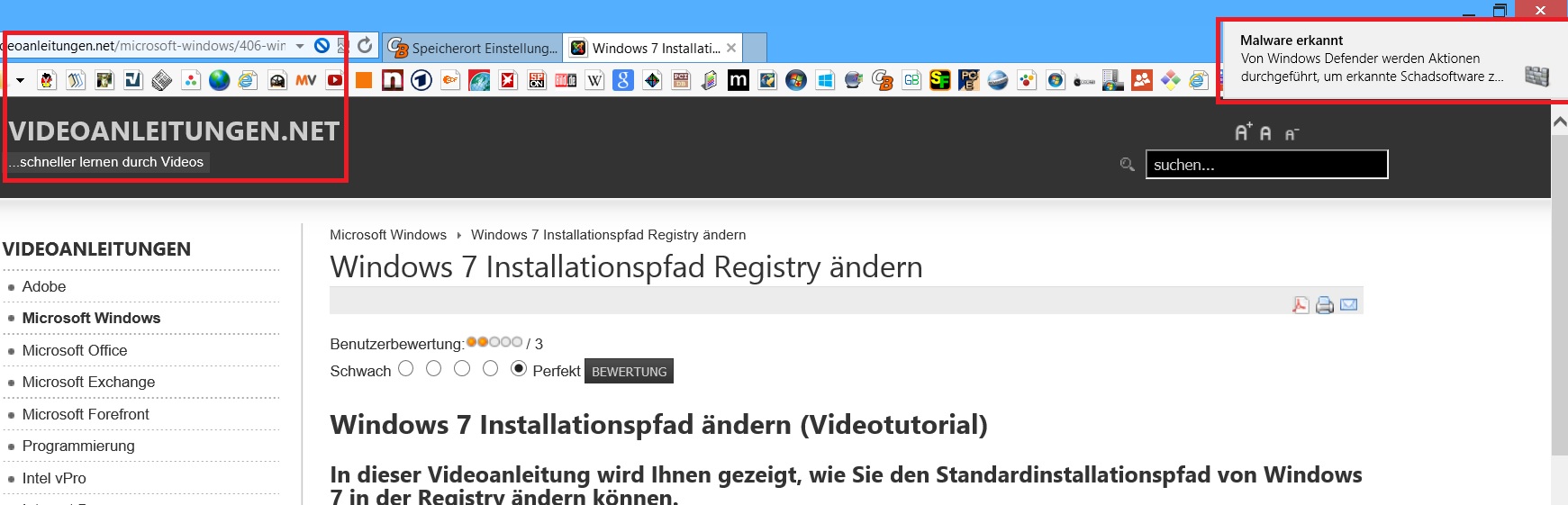
Task: Open Microsoft Office sidebar item
Action: [x=75, y=350]
